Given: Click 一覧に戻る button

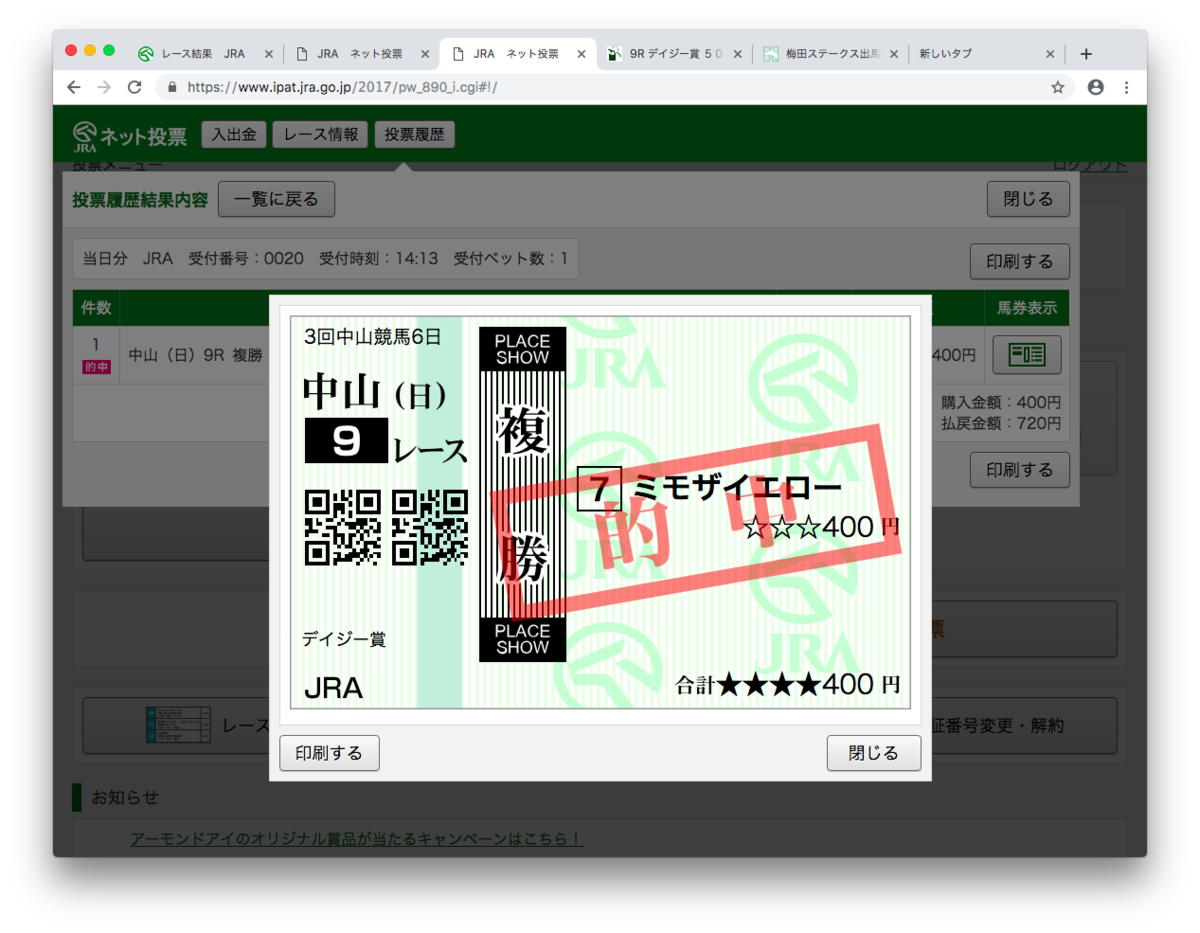Looking at the screenshot, I should click(276, 199).
